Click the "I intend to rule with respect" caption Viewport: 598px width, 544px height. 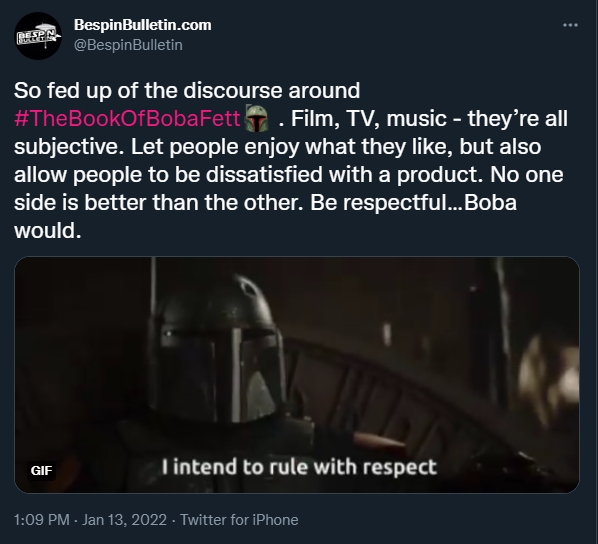point(299,467)
